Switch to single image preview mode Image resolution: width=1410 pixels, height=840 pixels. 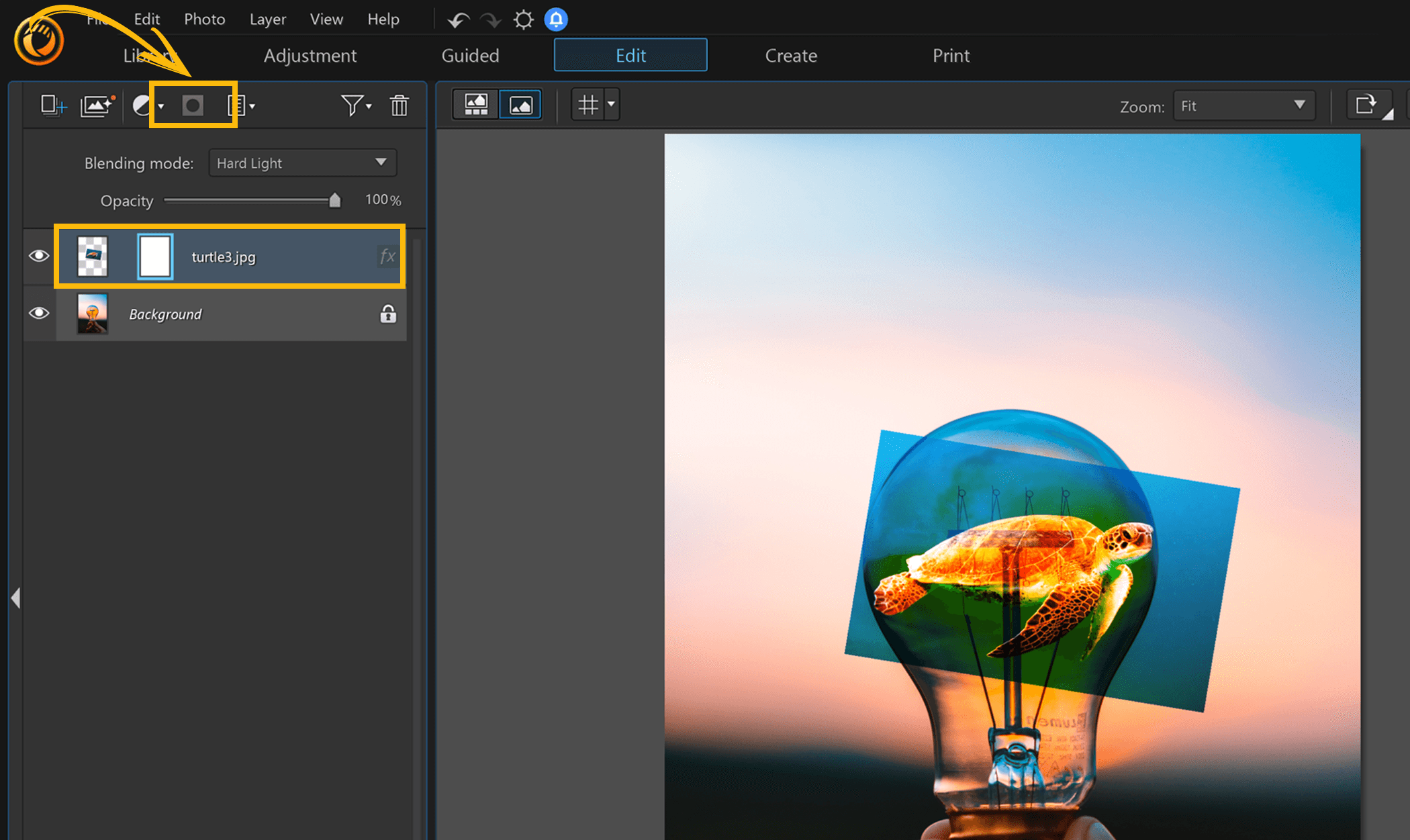coord(520,104)
